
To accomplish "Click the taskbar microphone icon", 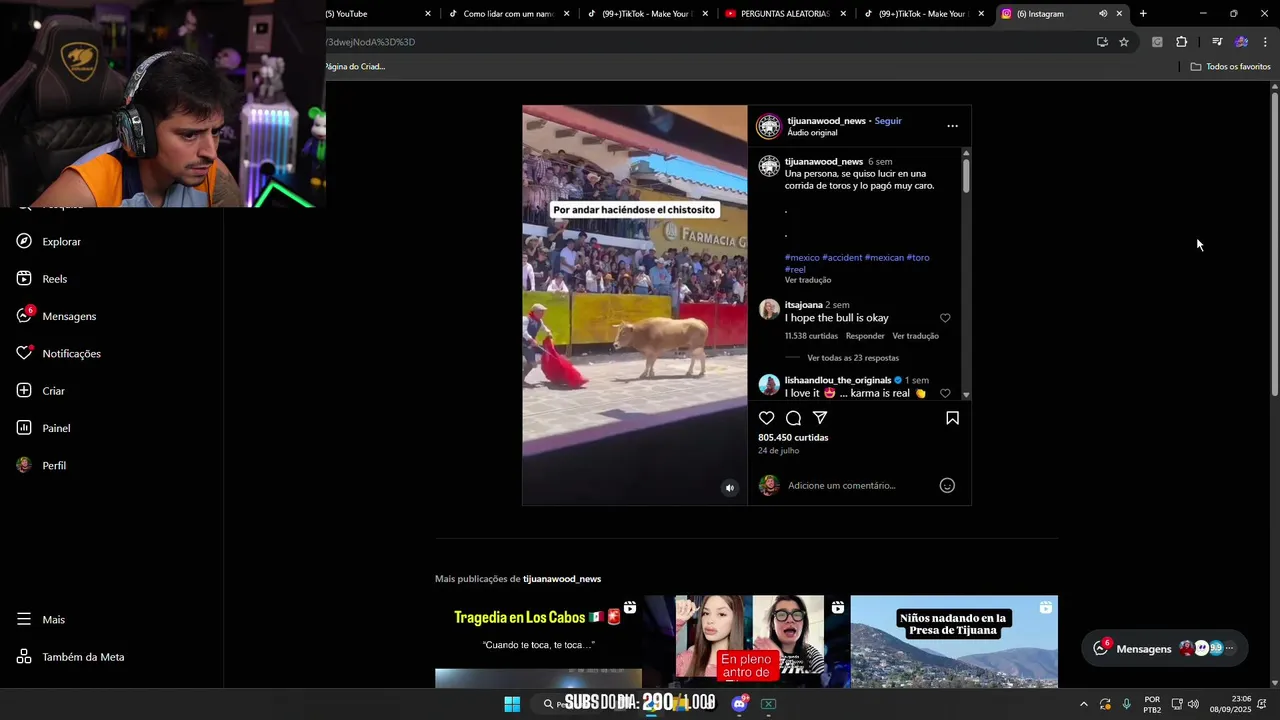I will pyautogui.click(x=1127, y=704).
